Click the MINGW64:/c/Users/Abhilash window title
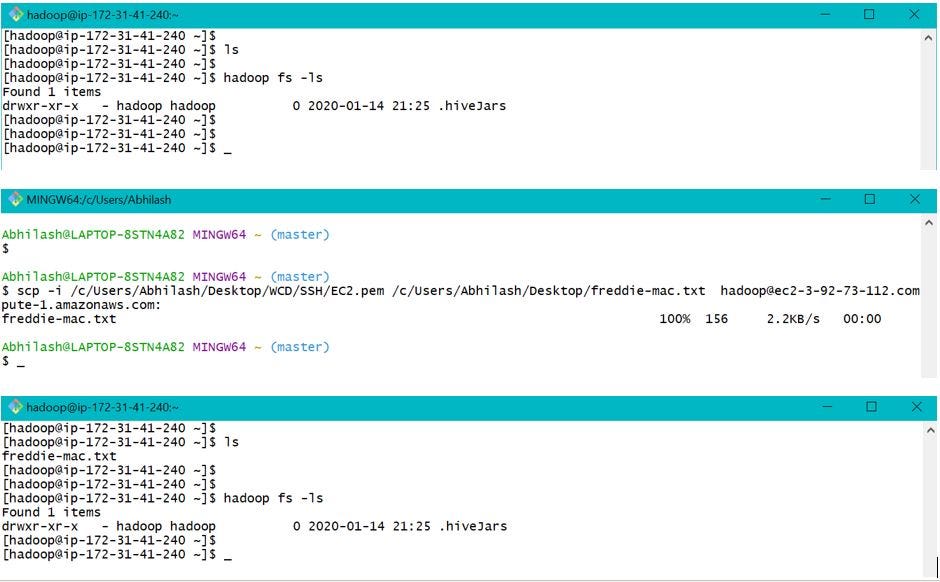The width and height of the screenshot is (940, 582). click(x=99, y=200)
